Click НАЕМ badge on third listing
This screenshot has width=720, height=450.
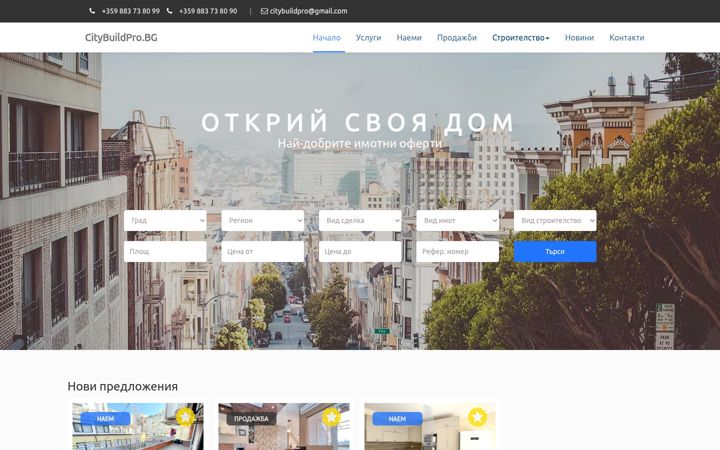click(397, 419)
